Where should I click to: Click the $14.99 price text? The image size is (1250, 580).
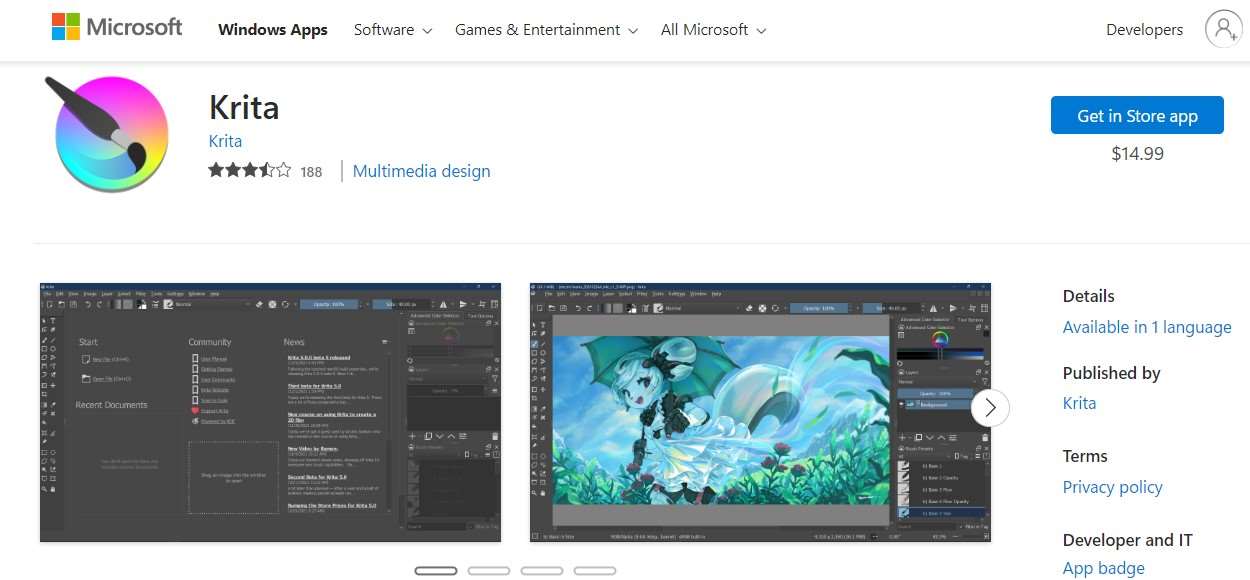(1137, 154)
